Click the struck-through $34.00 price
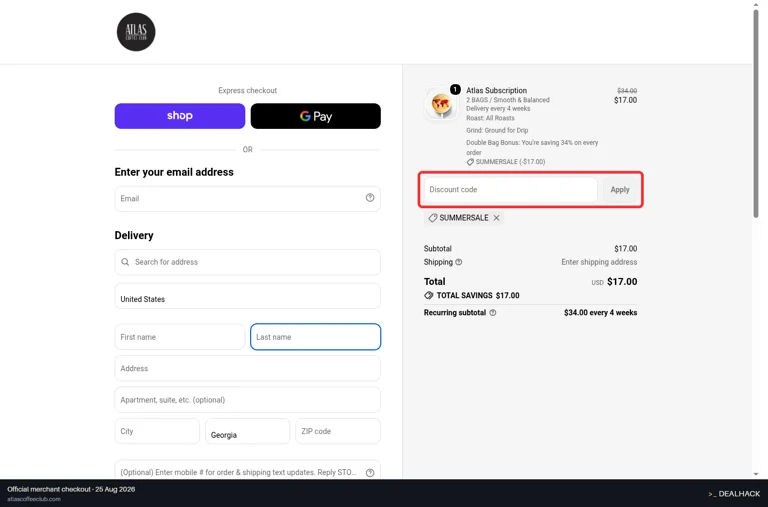 (x=627, y=91)
